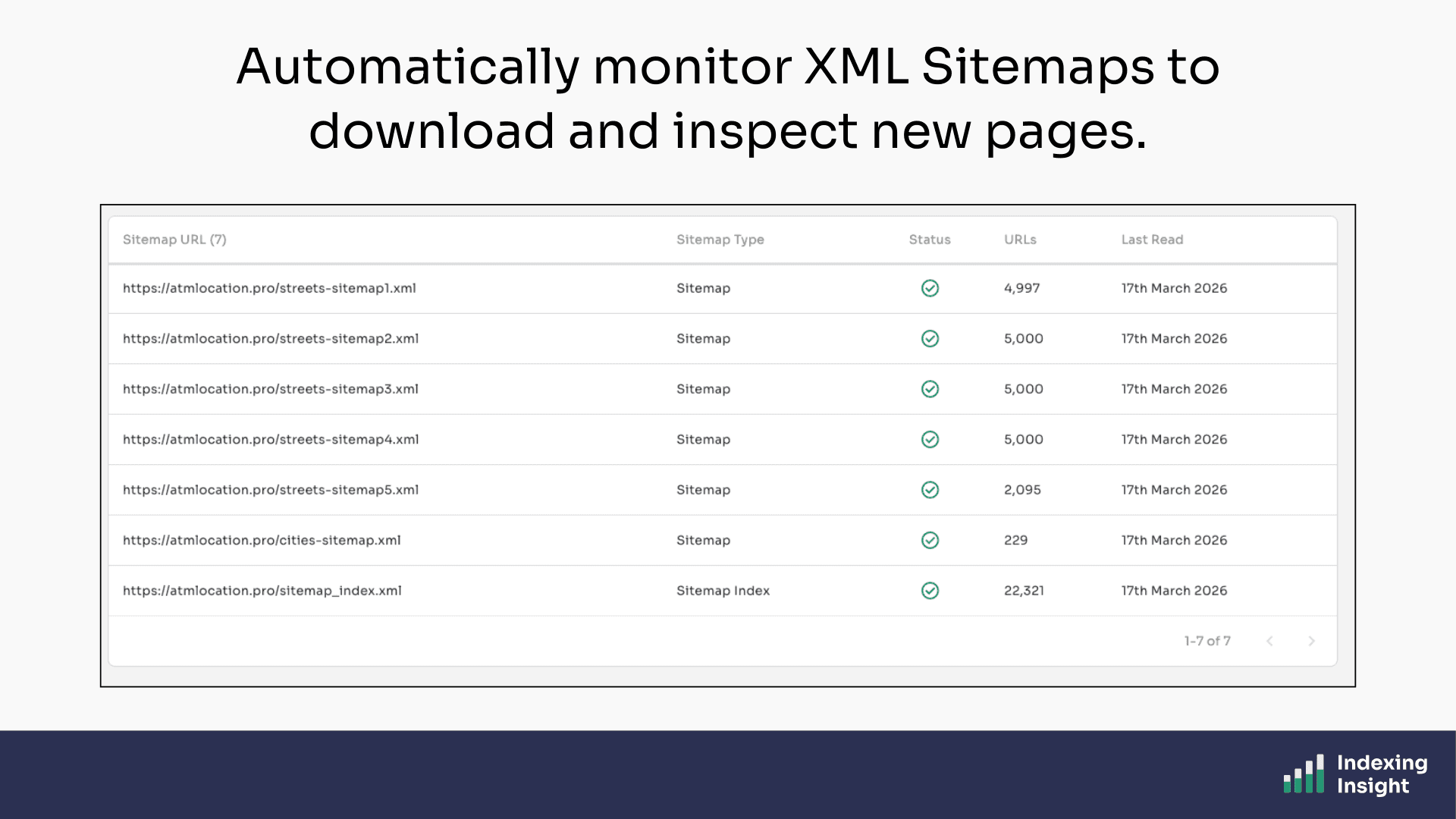Click the 1-7 of 7 pagination text
The height and width of the screenshot is (819, 1456).
(1207, 642)
